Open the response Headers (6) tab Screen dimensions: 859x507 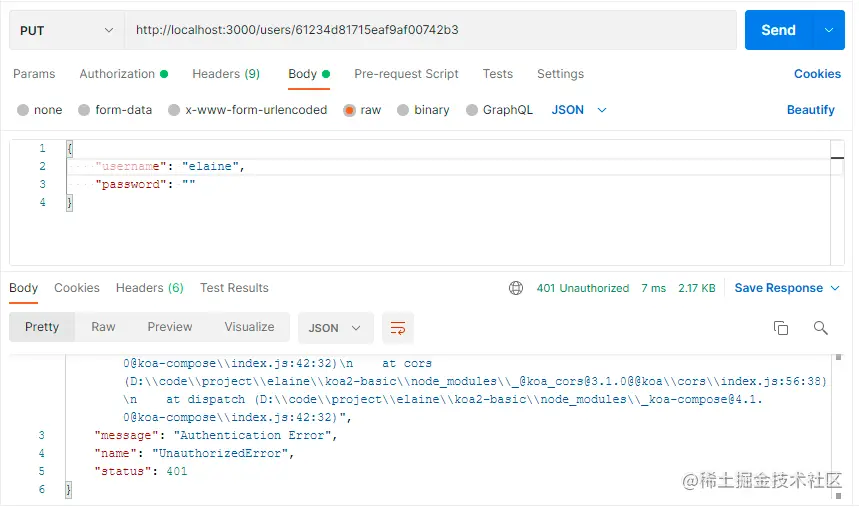pos(150,288)
